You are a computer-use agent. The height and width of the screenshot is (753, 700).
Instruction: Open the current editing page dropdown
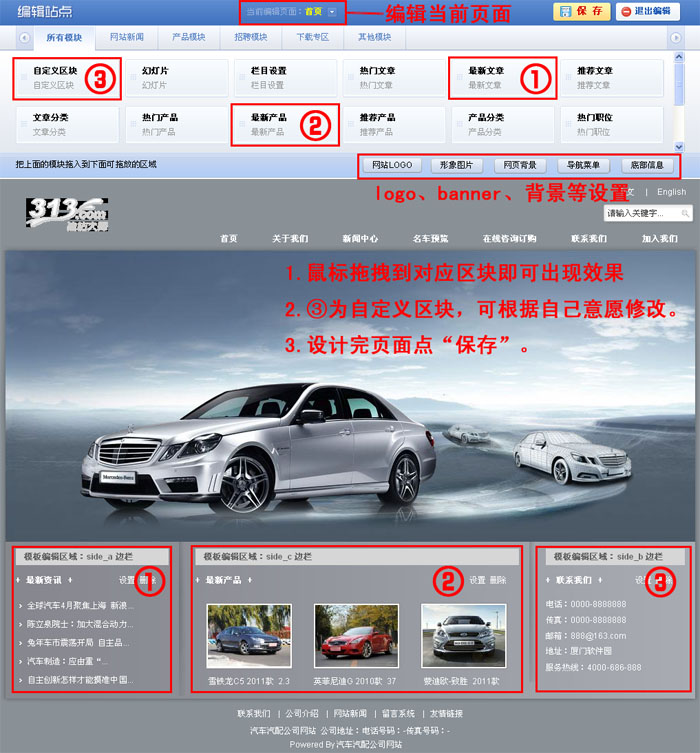[332, 12]
